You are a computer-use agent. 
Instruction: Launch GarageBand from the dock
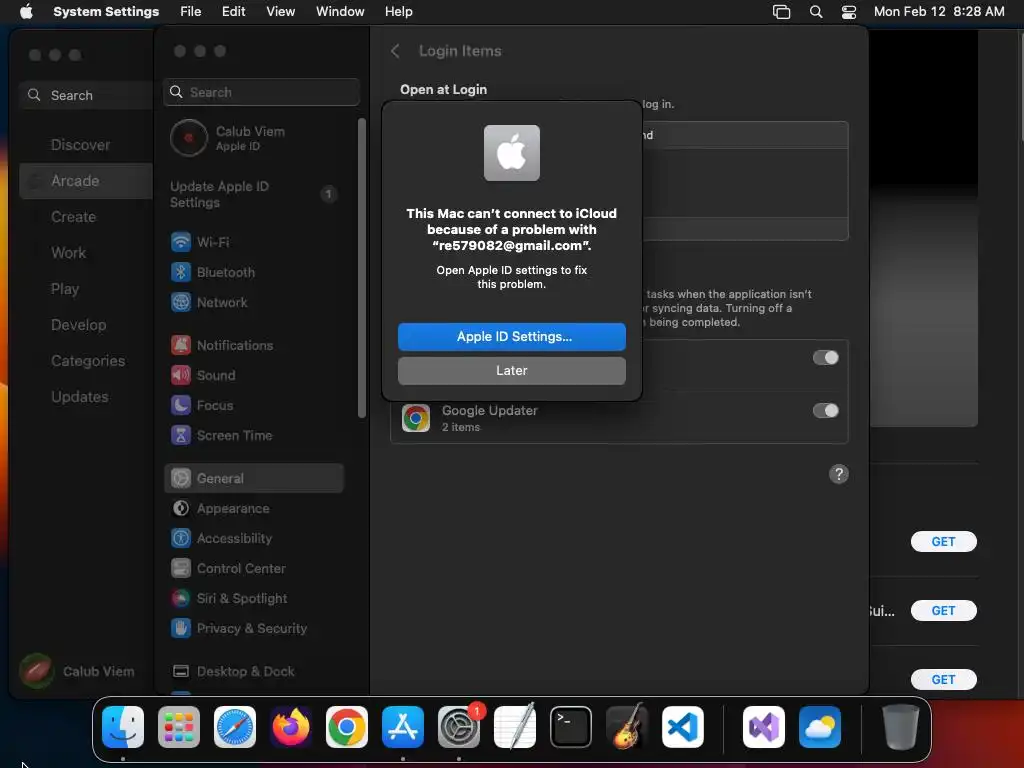click(627, 727)
